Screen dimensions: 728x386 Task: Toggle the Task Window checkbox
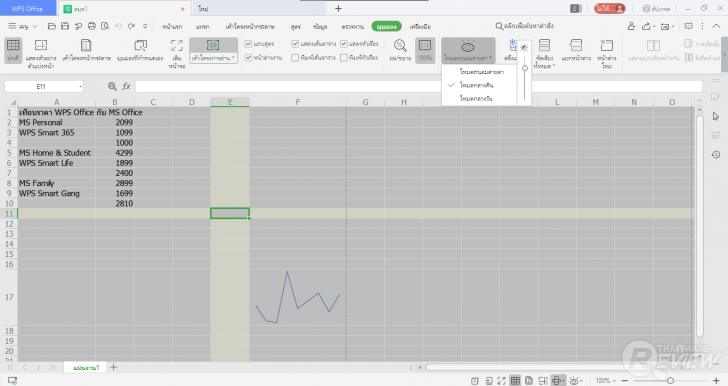coord(248,58)
